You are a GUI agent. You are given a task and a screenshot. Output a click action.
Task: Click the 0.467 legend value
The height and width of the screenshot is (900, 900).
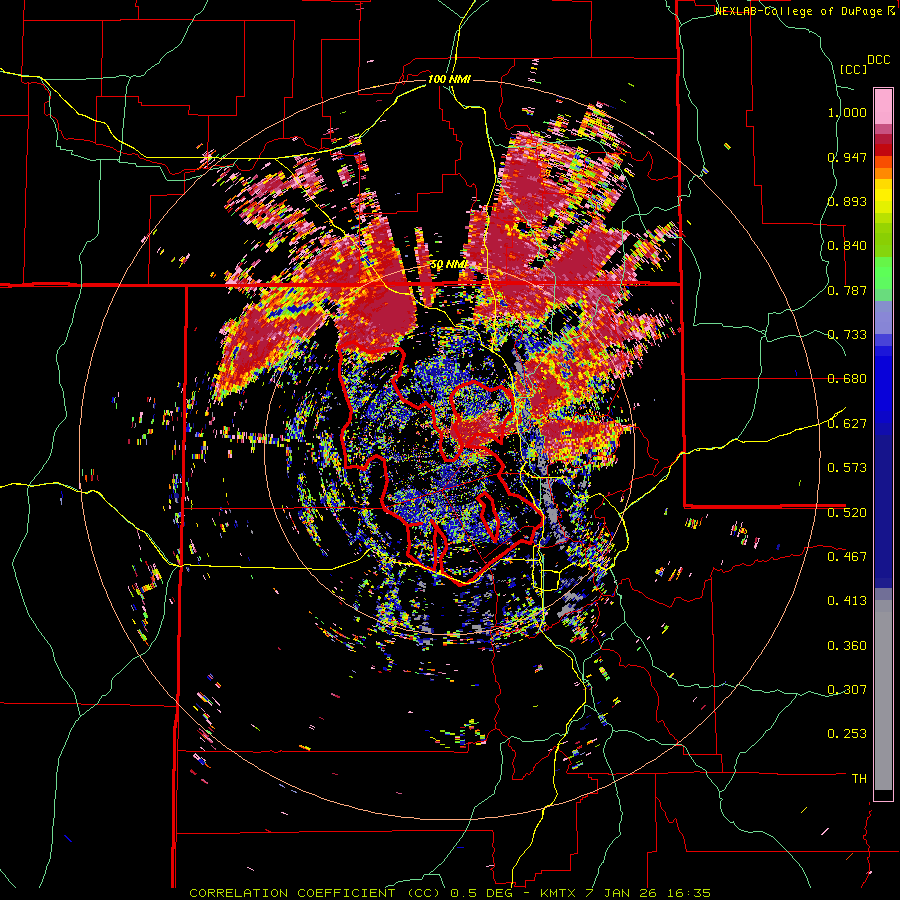pyautogui.click(x=847, y=557)
